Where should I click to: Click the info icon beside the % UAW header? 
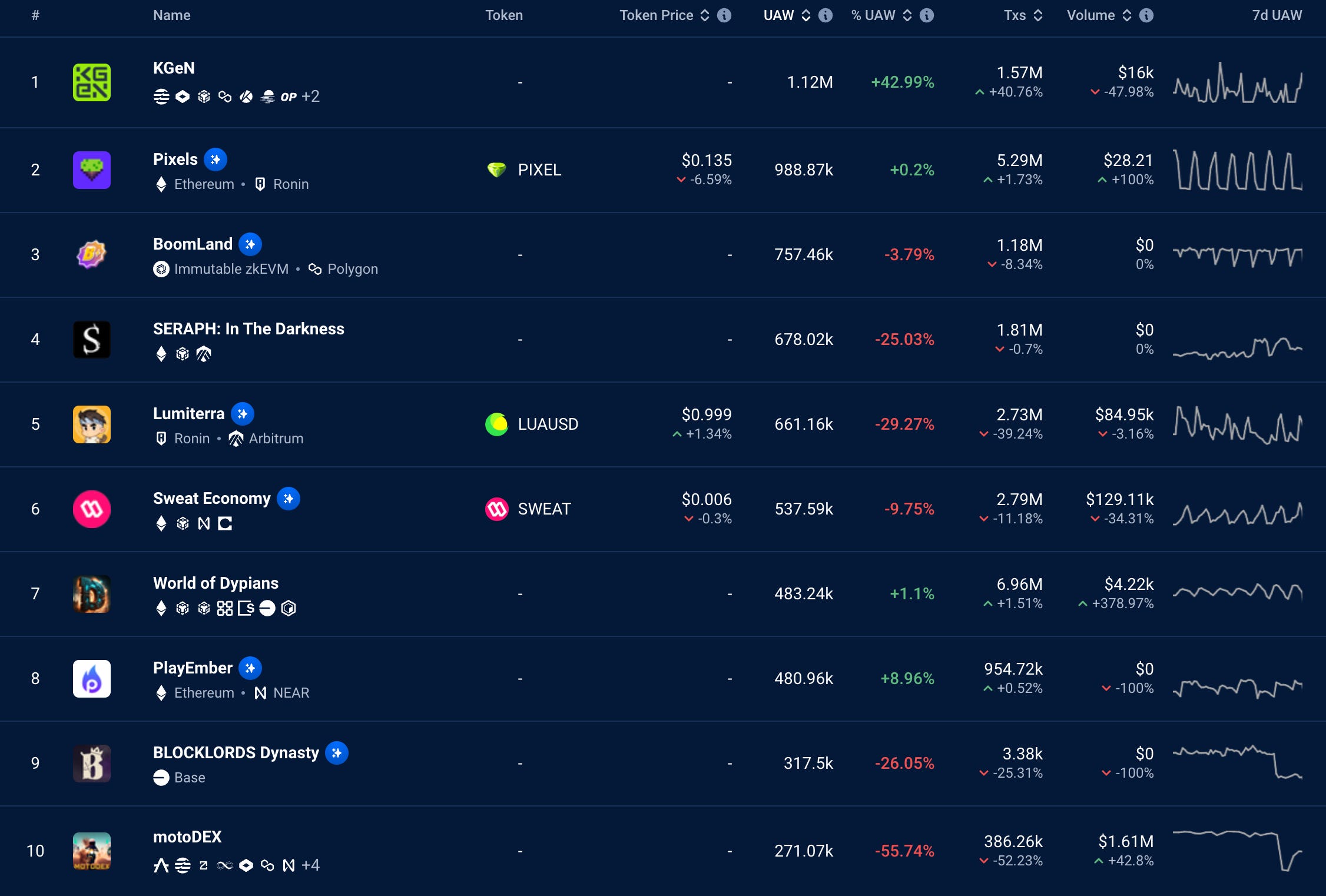pos(927,15)
